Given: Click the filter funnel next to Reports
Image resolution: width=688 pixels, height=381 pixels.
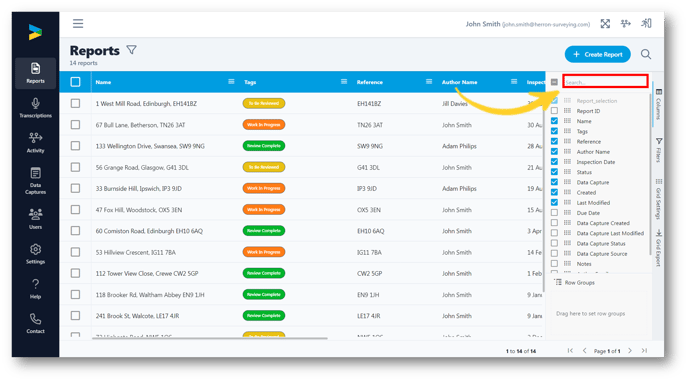Looking at the screenshot, I should (132, 50).
